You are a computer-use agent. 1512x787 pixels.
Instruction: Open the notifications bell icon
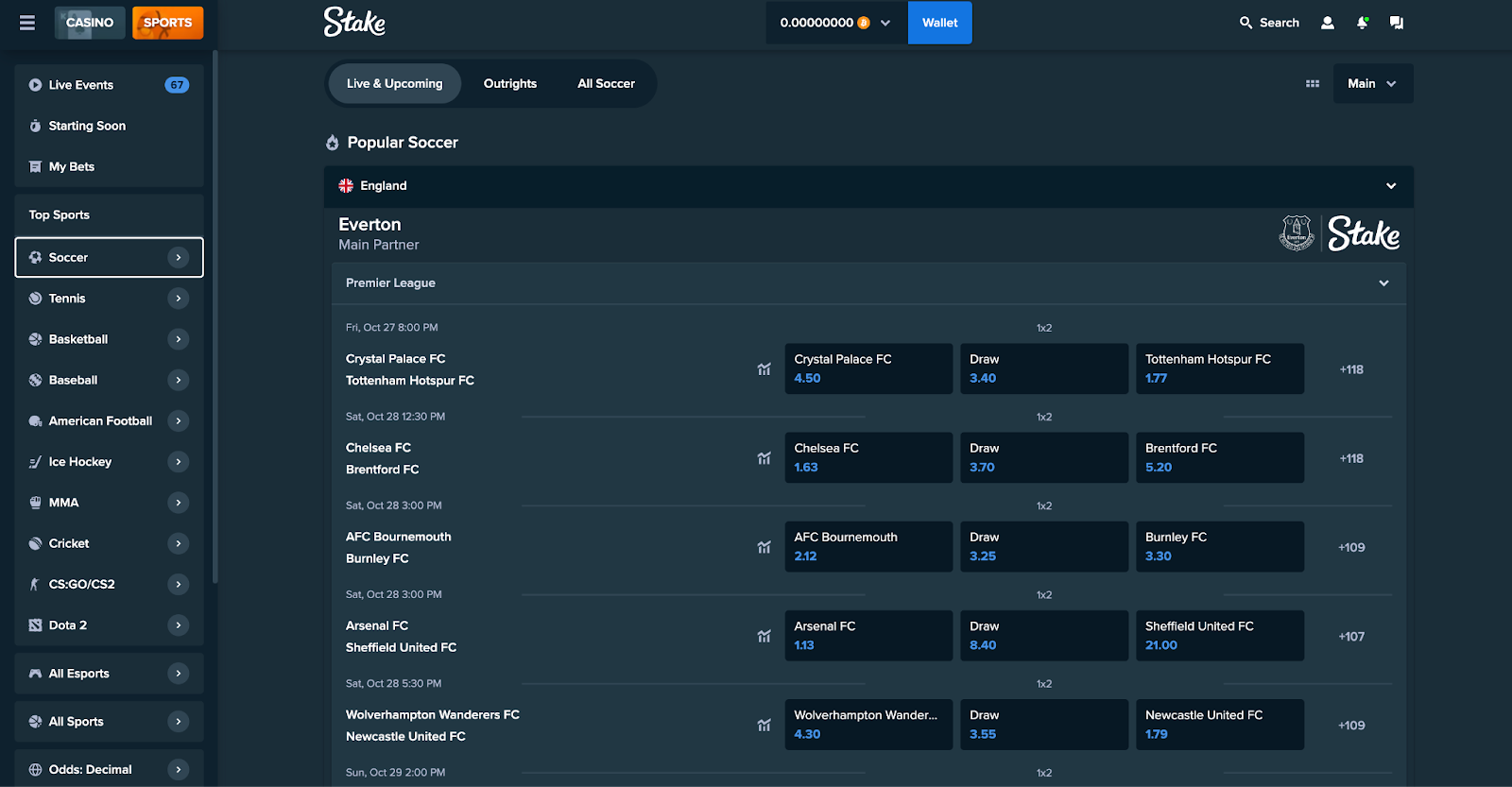[x=1363, y=23]
